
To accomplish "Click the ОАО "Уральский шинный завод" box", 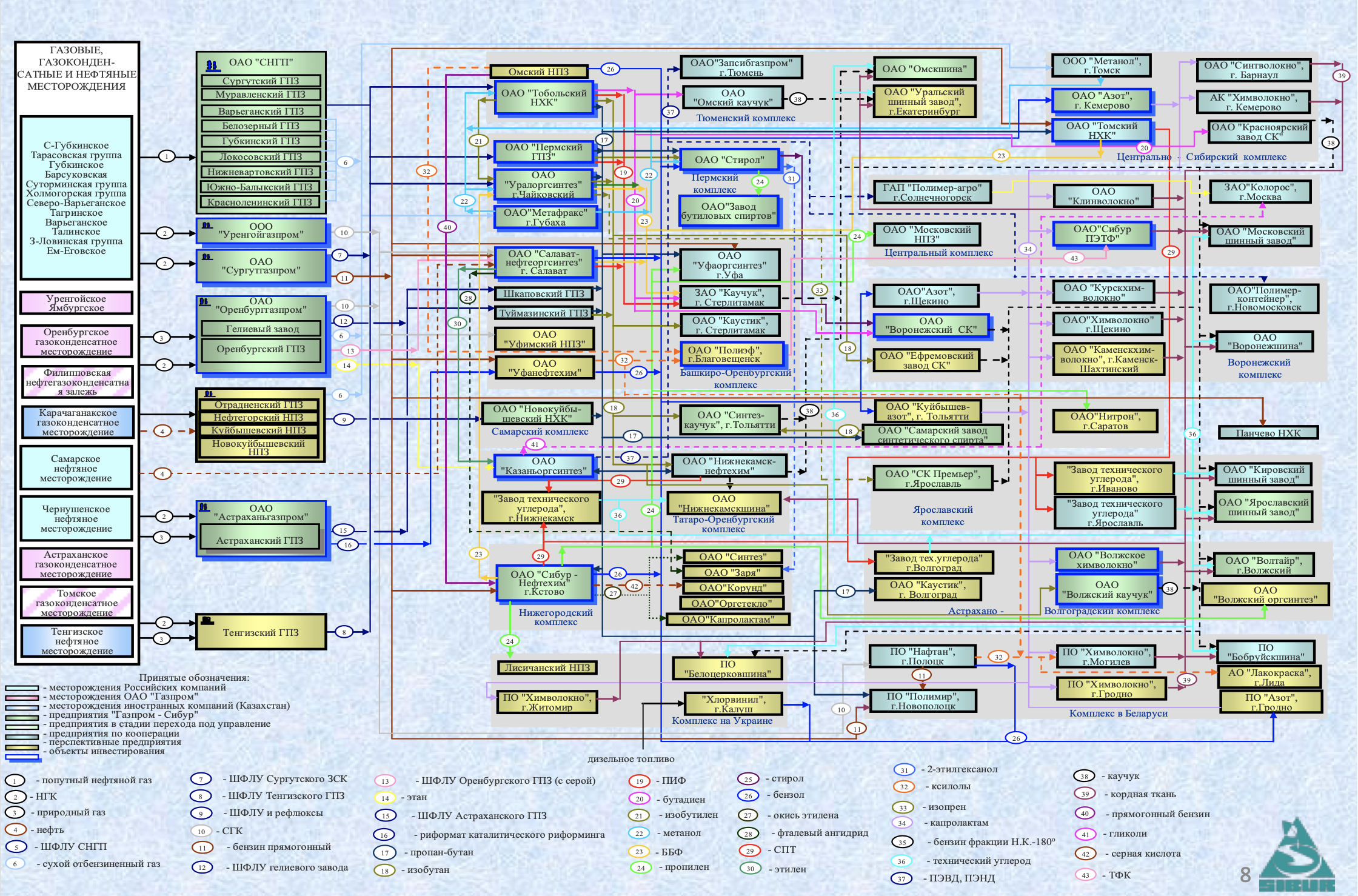I will (x=925, y=101).
